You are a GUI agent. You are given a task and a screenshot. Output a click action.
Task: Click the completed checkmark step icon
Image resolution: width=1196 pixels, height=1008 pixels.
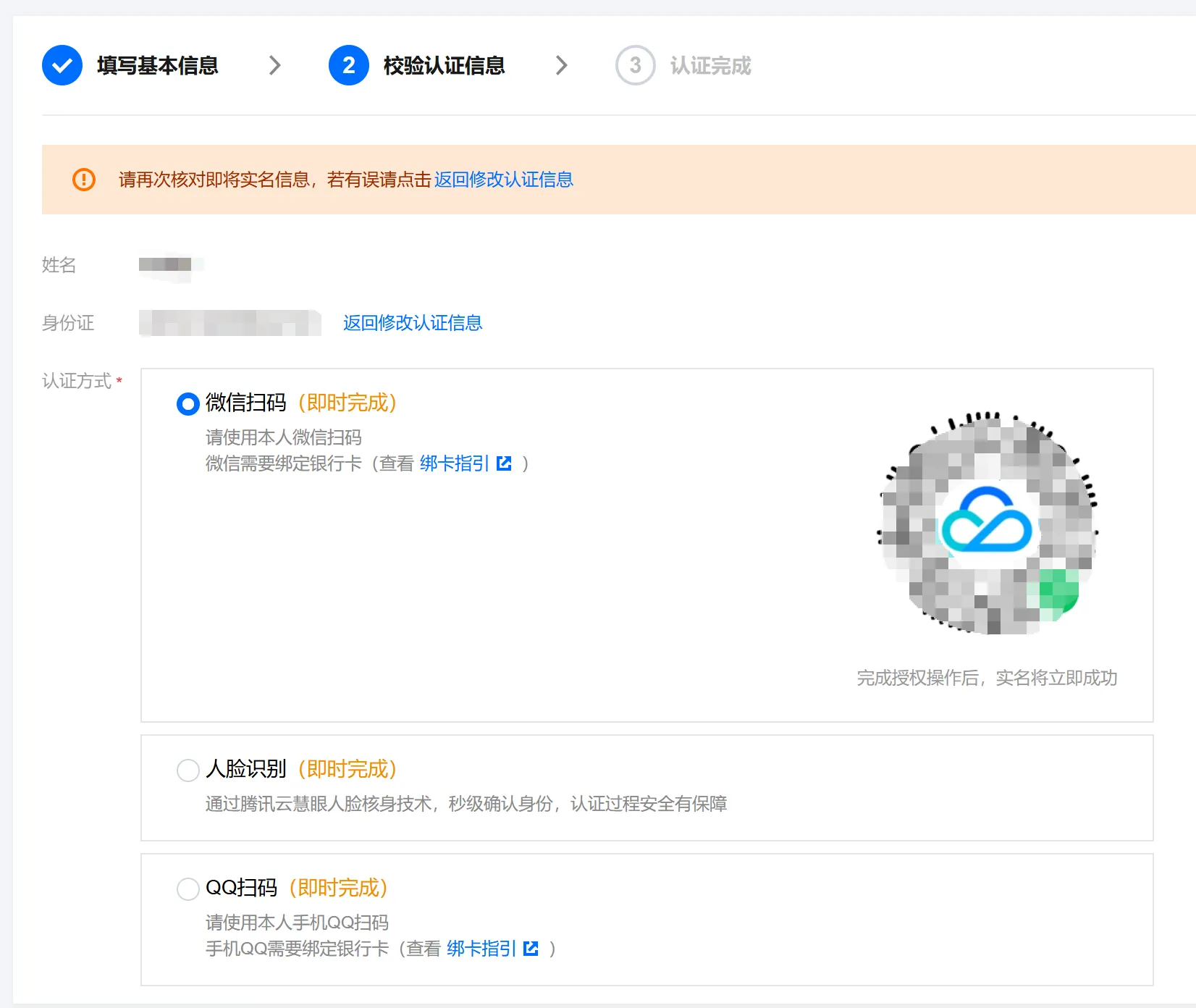[62, 65]
